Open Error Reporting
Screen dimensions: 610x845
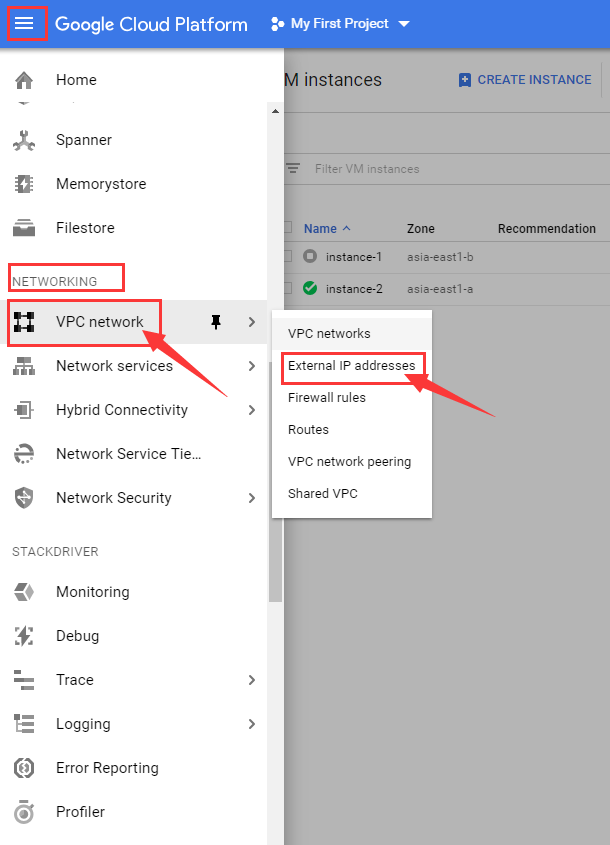pyautogui.click(x=107, y=768)
